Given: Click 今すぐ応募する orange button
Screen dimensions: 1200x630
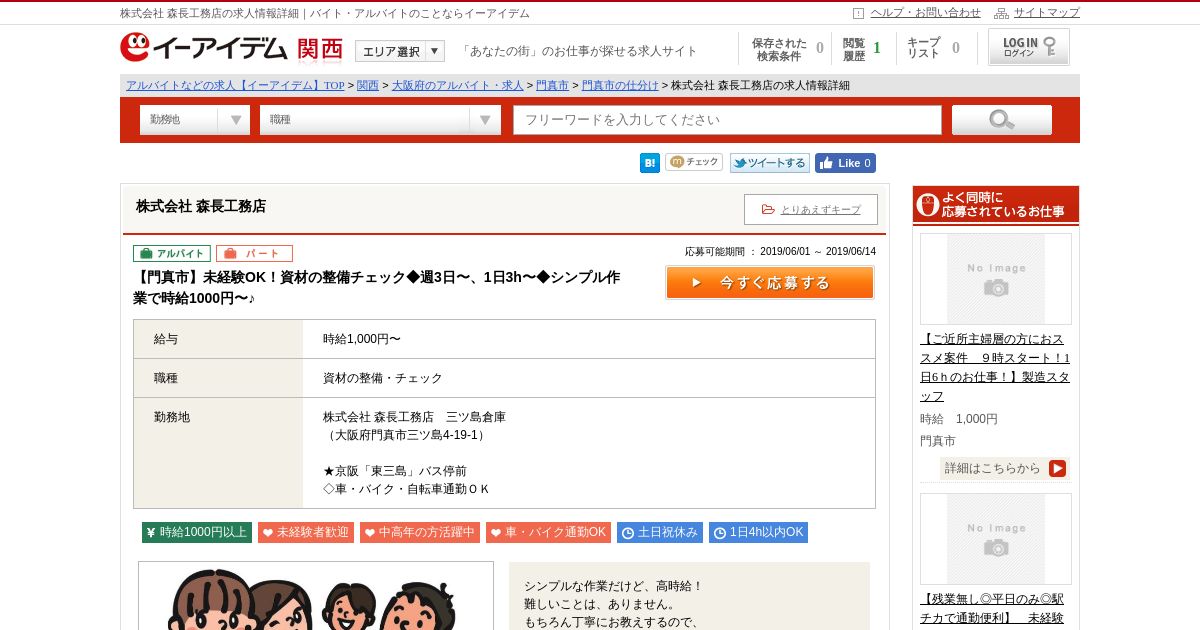Looking at the screenshot, I should 770,282.
